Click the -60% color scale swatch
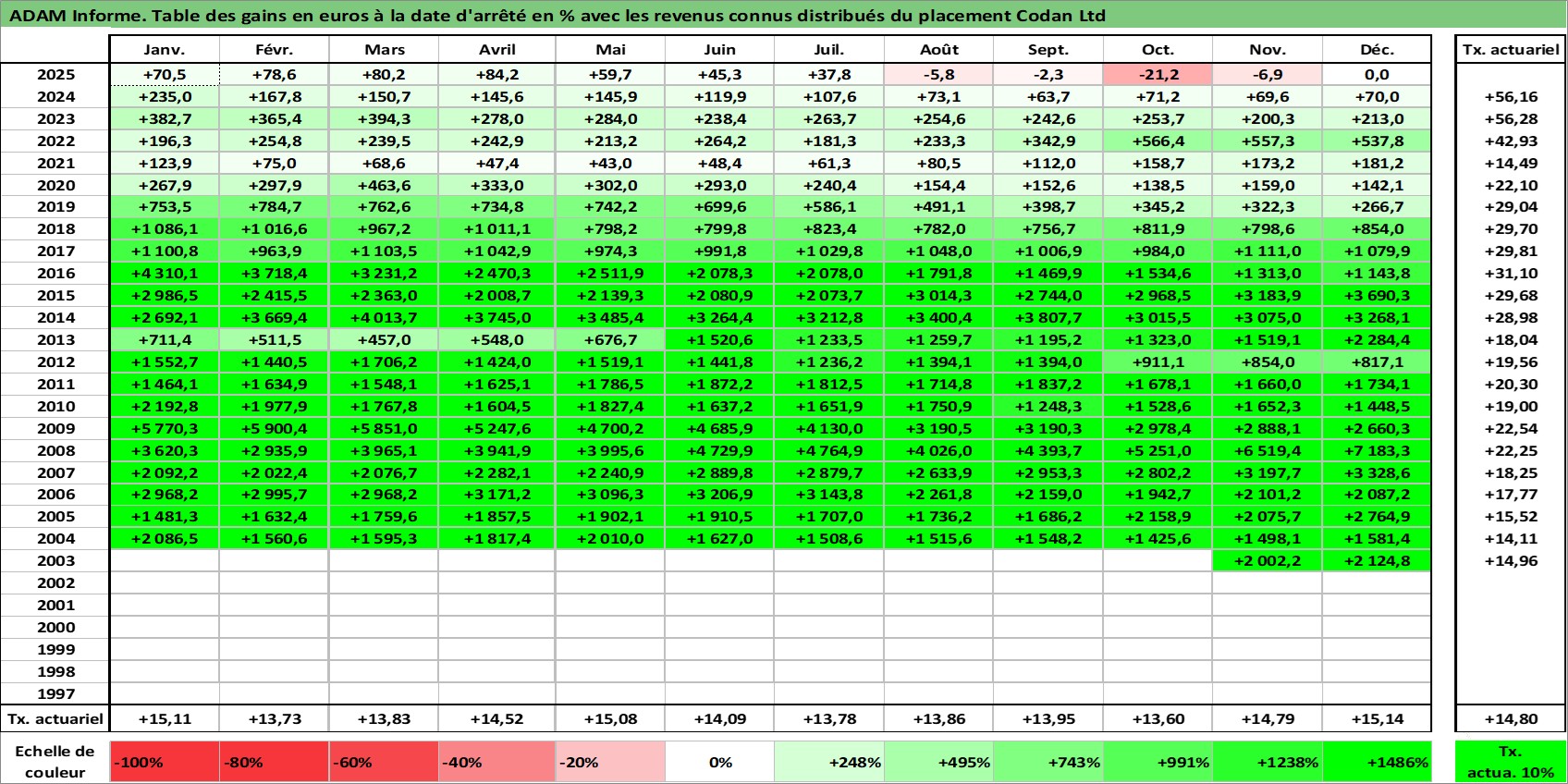 point(384,762)
